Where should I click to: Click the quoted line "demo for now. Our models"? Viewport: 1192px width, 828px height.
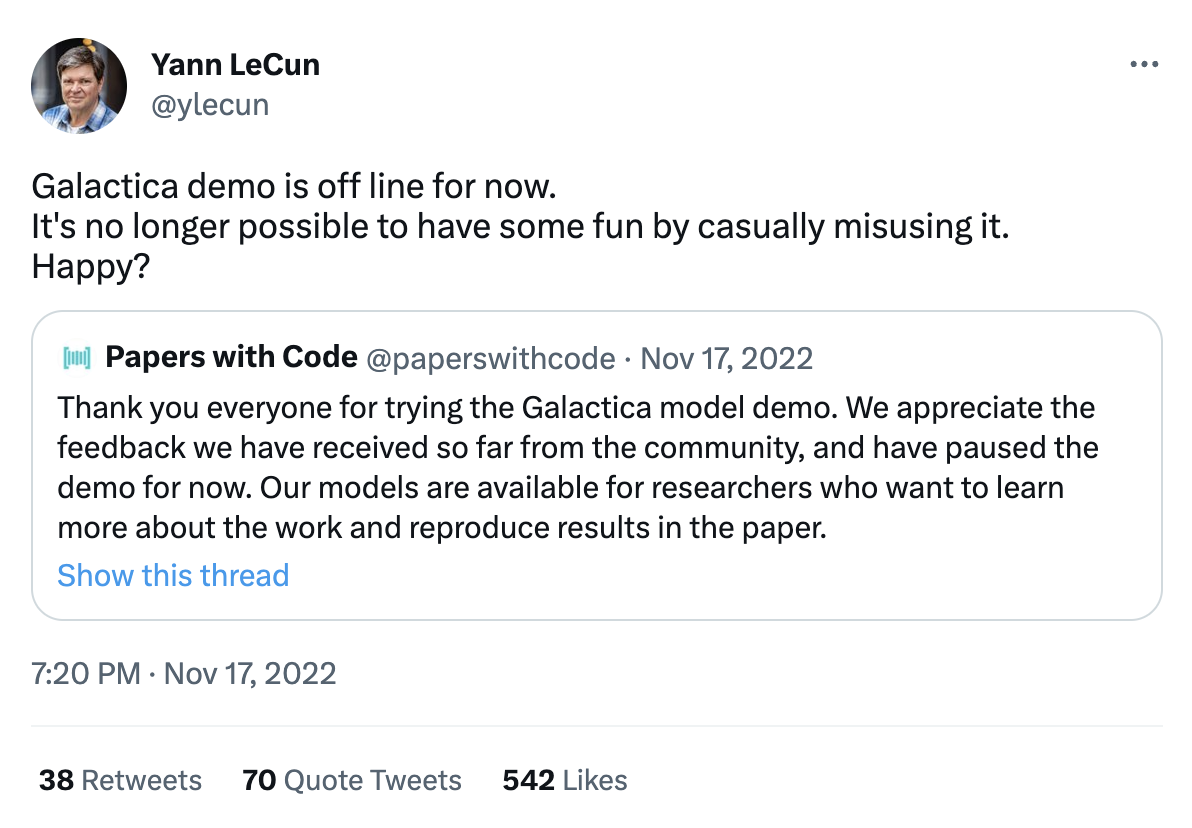click(x=560, y=488)
